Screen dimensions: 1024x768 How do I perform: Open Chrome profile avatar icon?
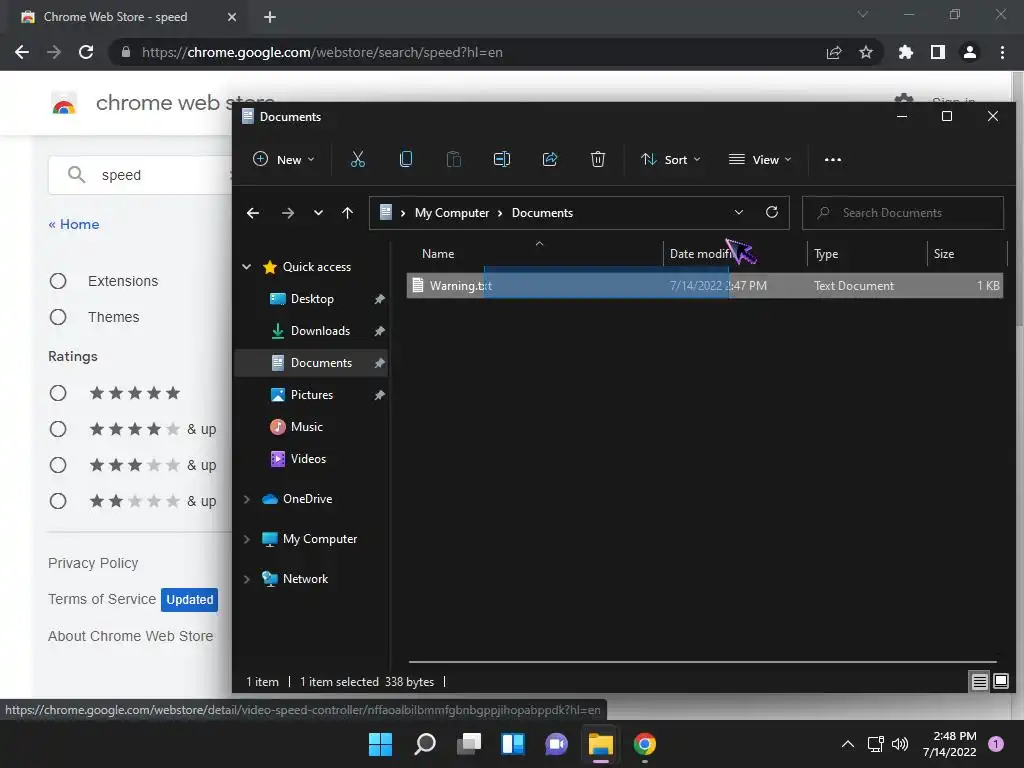[970, 52]
